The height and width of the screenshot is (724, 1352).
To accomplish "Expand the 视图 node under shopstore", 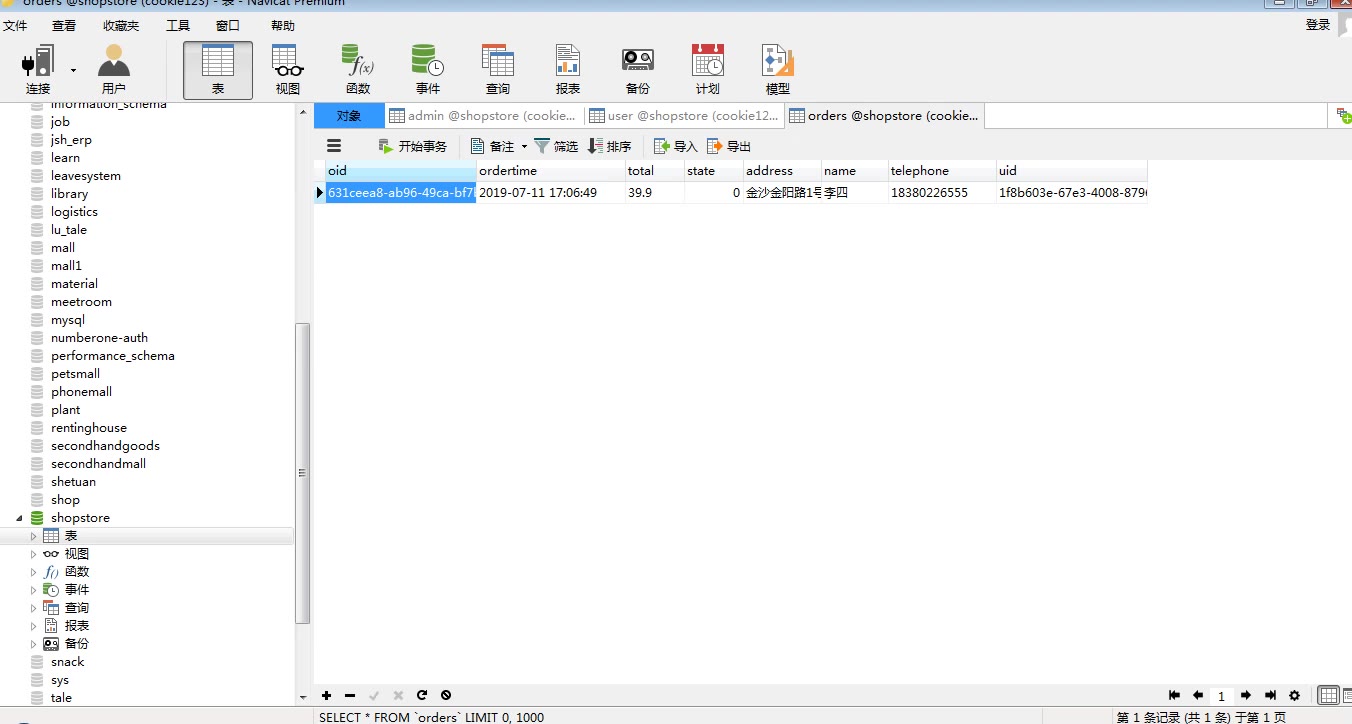I will tap(33, 554).
